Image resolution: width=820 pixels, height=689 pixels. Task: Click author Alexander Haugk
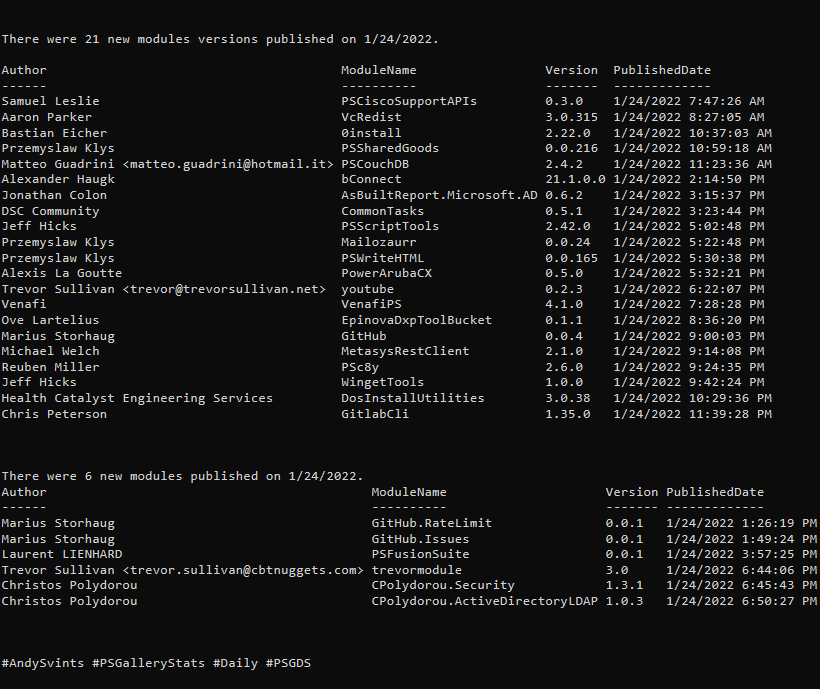click(58, 179)
